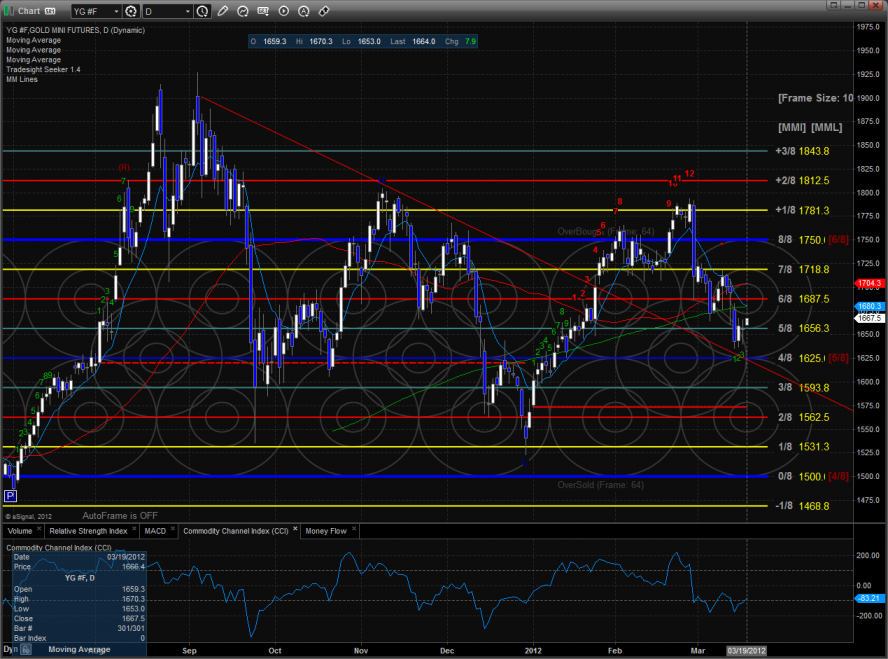888x659 pixels.
Task: Switch to the Relative Strength Index tab
Action: point(88,531)
